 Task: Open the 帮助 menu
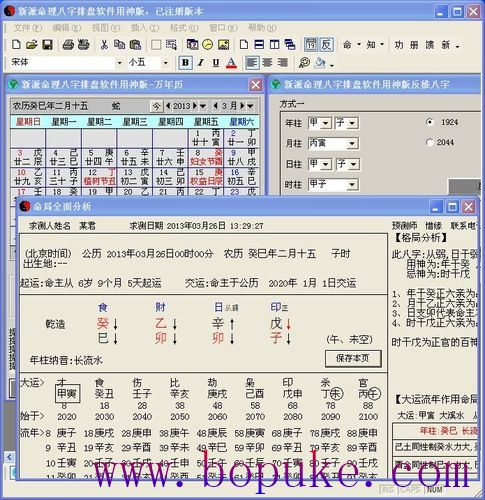pyautogui.click(x=262, y=28)
